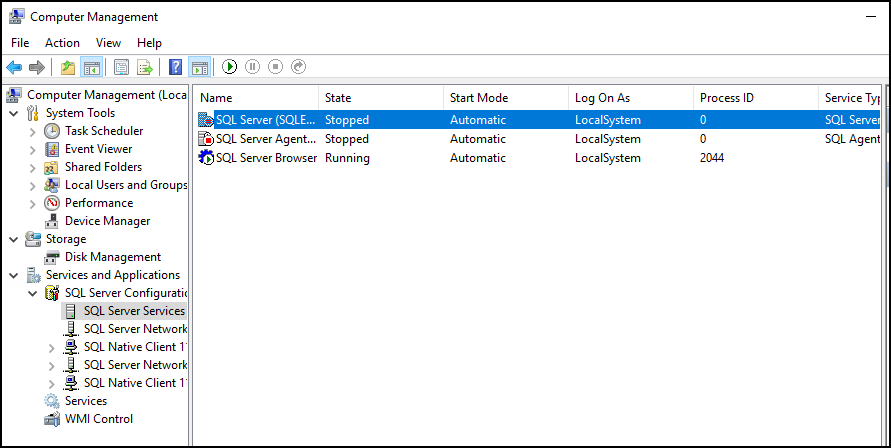Collapse the Storage node

(x=14, y=240)
